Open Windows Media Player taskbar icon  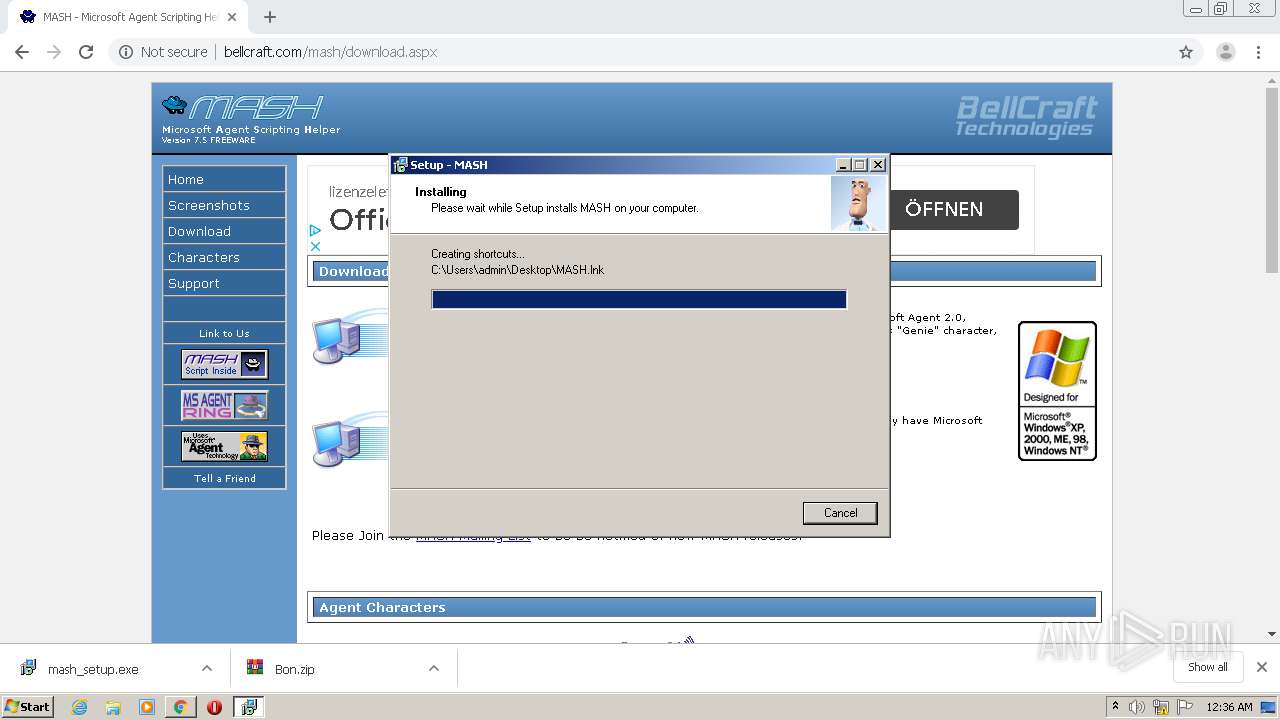[x=147, y=707]
